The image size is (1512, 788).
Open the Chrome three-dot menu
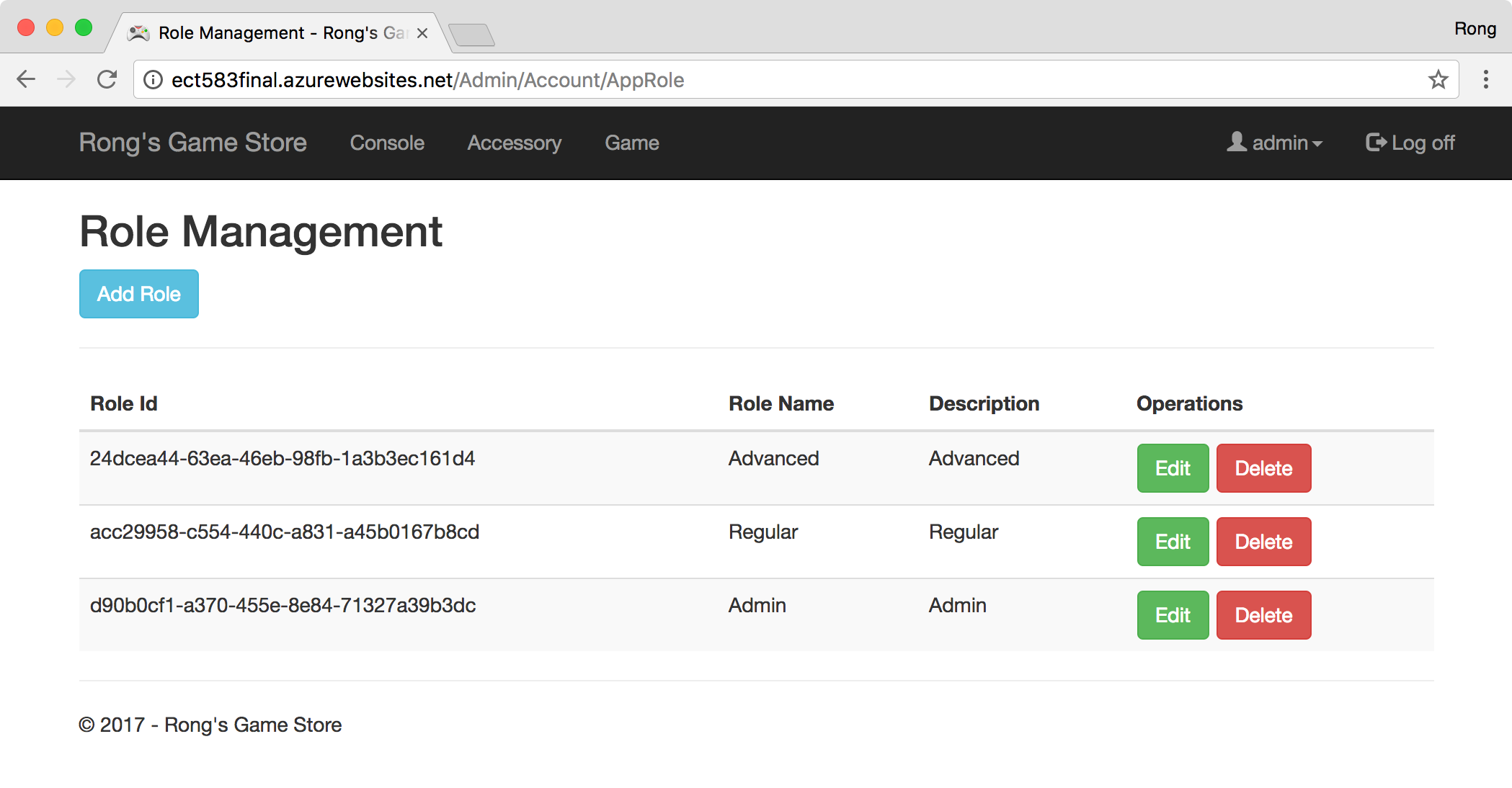pos(1485,79)
